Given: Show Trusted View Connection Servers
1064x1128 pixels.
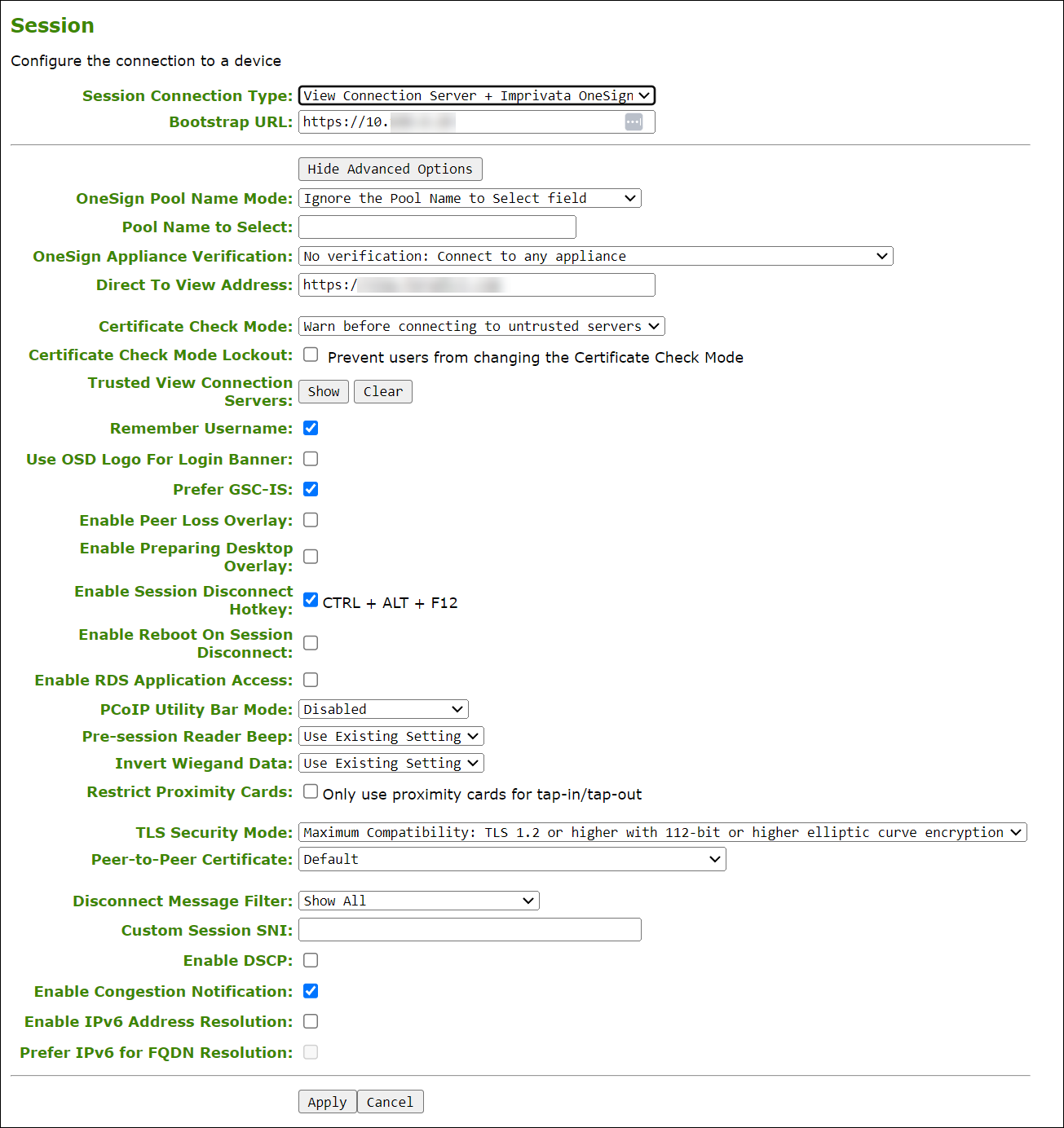Looking at the screenshot, I should pos(324,391).
